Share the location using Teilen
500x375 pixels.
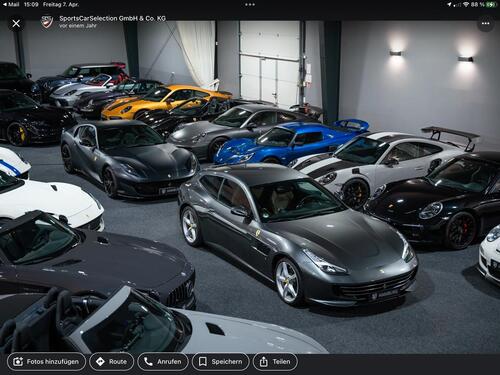coord(275,362)
